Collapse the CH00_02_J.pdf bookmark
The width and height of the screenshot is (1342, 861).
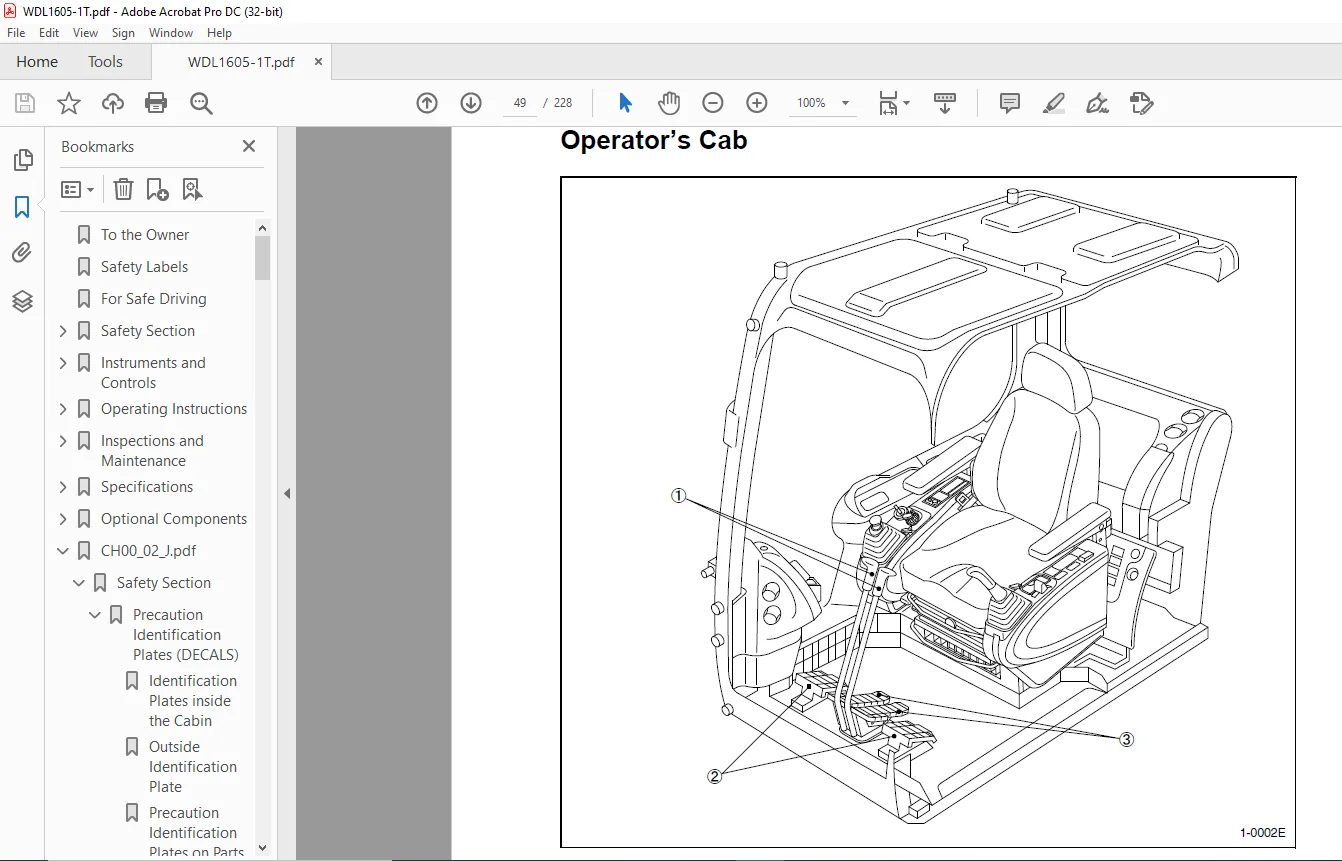[63, 551]
